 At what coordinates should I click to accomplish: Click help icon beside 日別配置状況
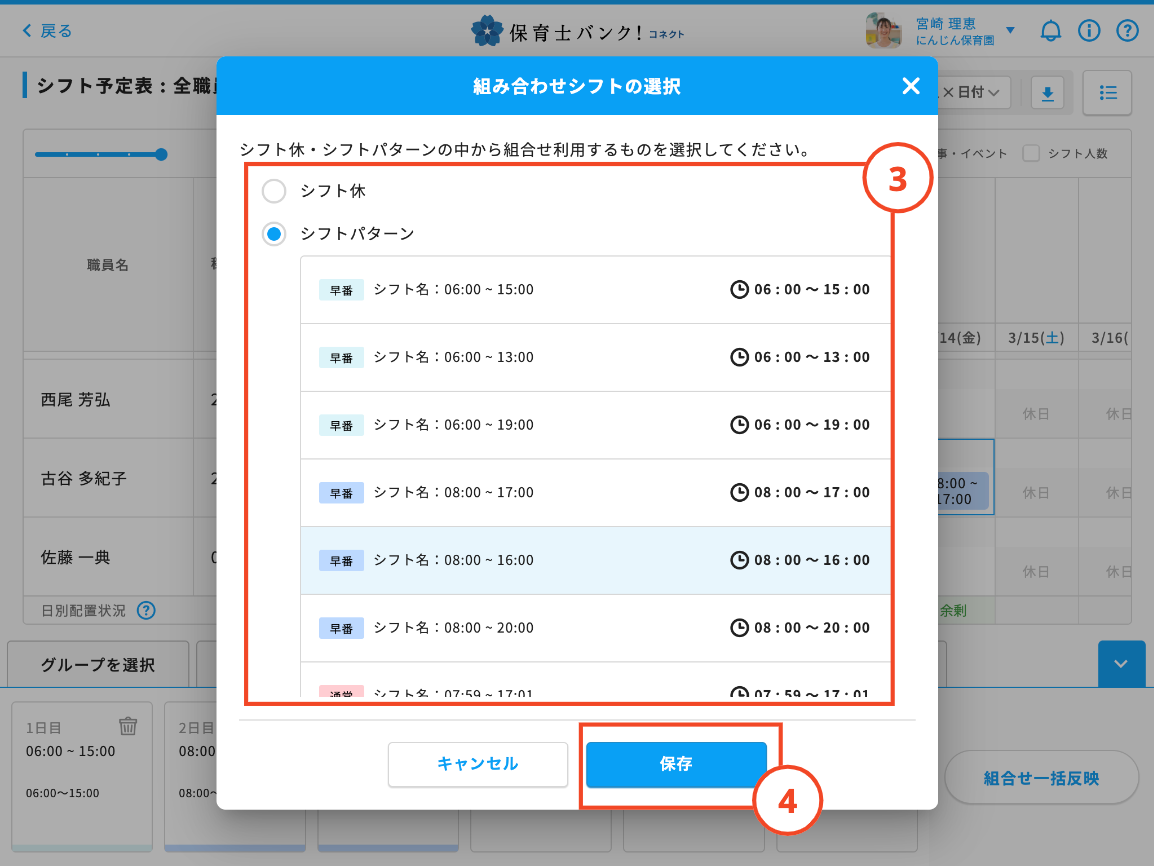click(x=146, y=610)
